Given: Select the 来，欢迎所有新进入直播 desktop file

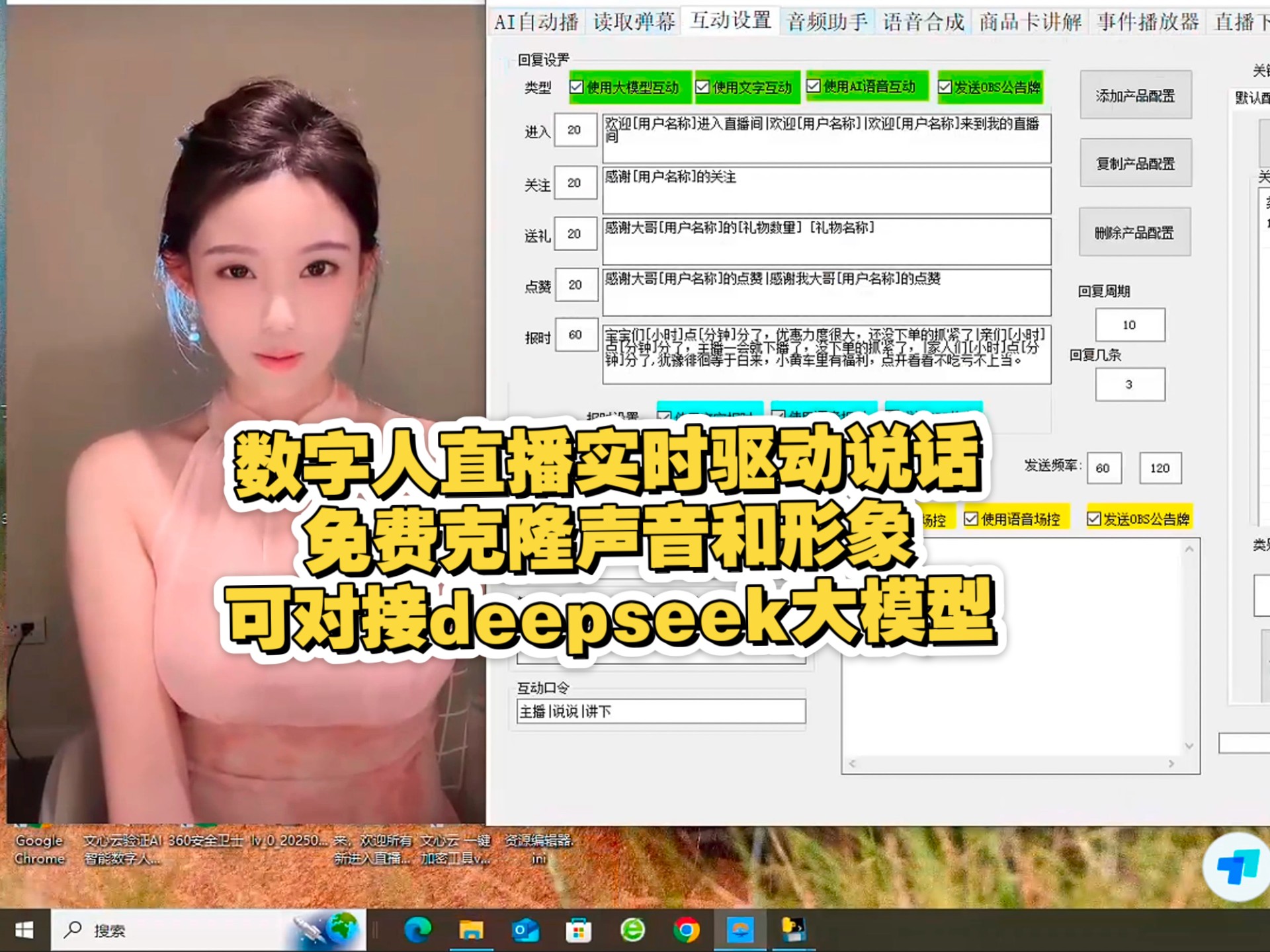Looking at the screenshot, I should click(372, 849).
